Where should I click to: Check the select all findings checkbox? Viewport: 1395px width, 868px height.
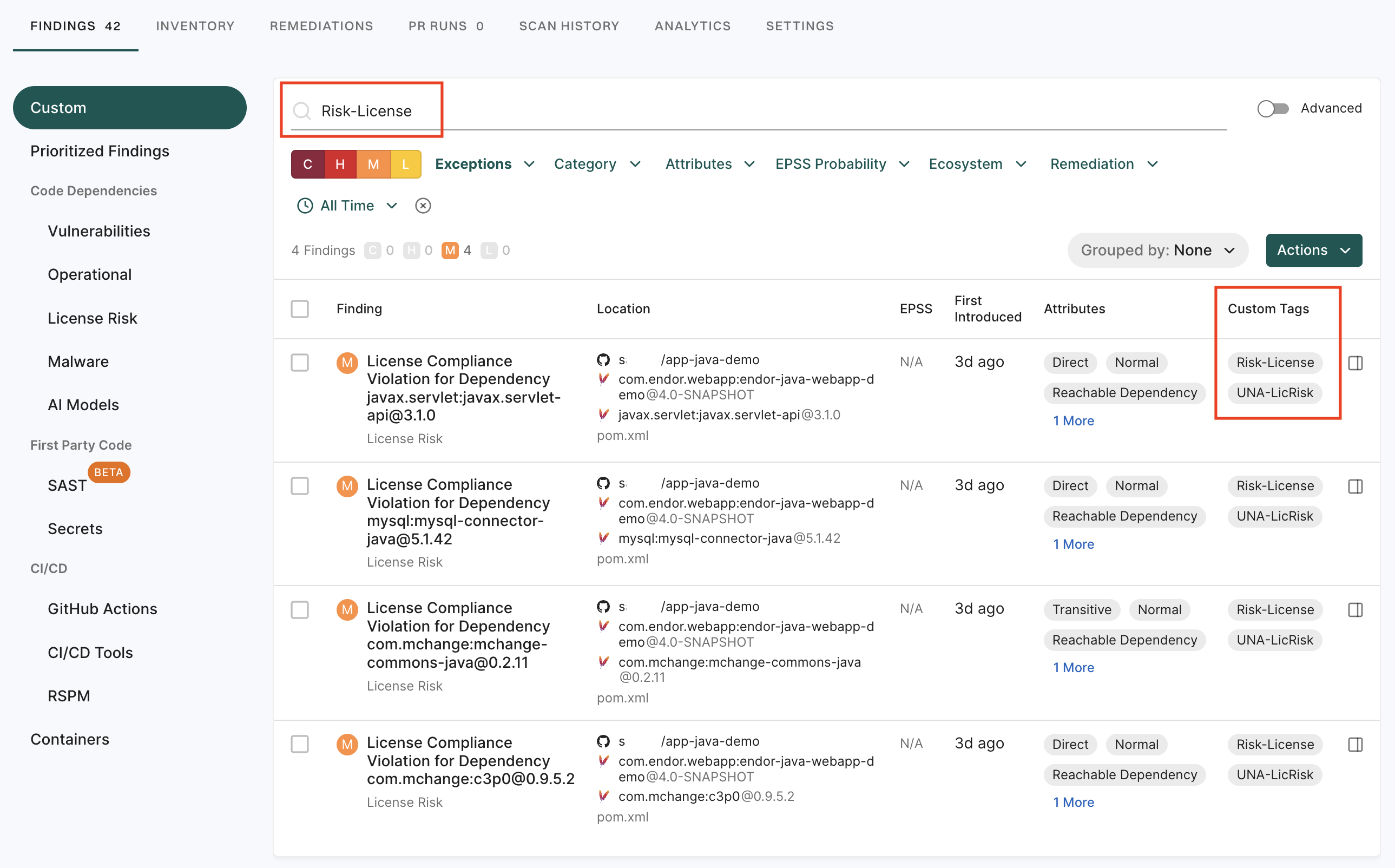click(299, 308)
